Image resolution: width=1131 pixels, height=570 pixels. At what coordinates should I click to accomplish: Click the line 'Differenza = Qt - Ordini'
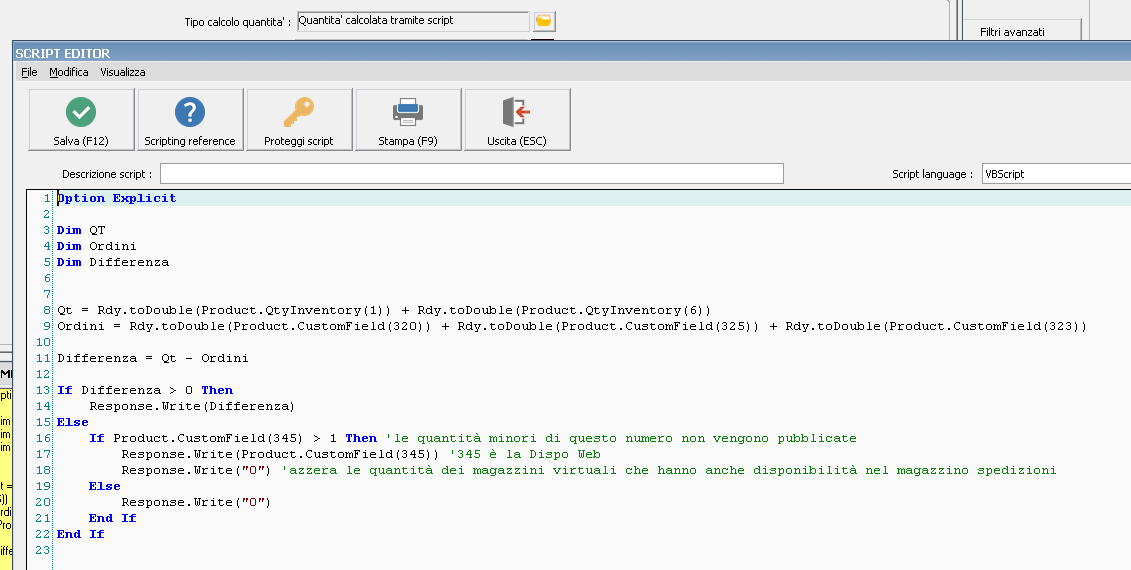(x=153, y=358)
